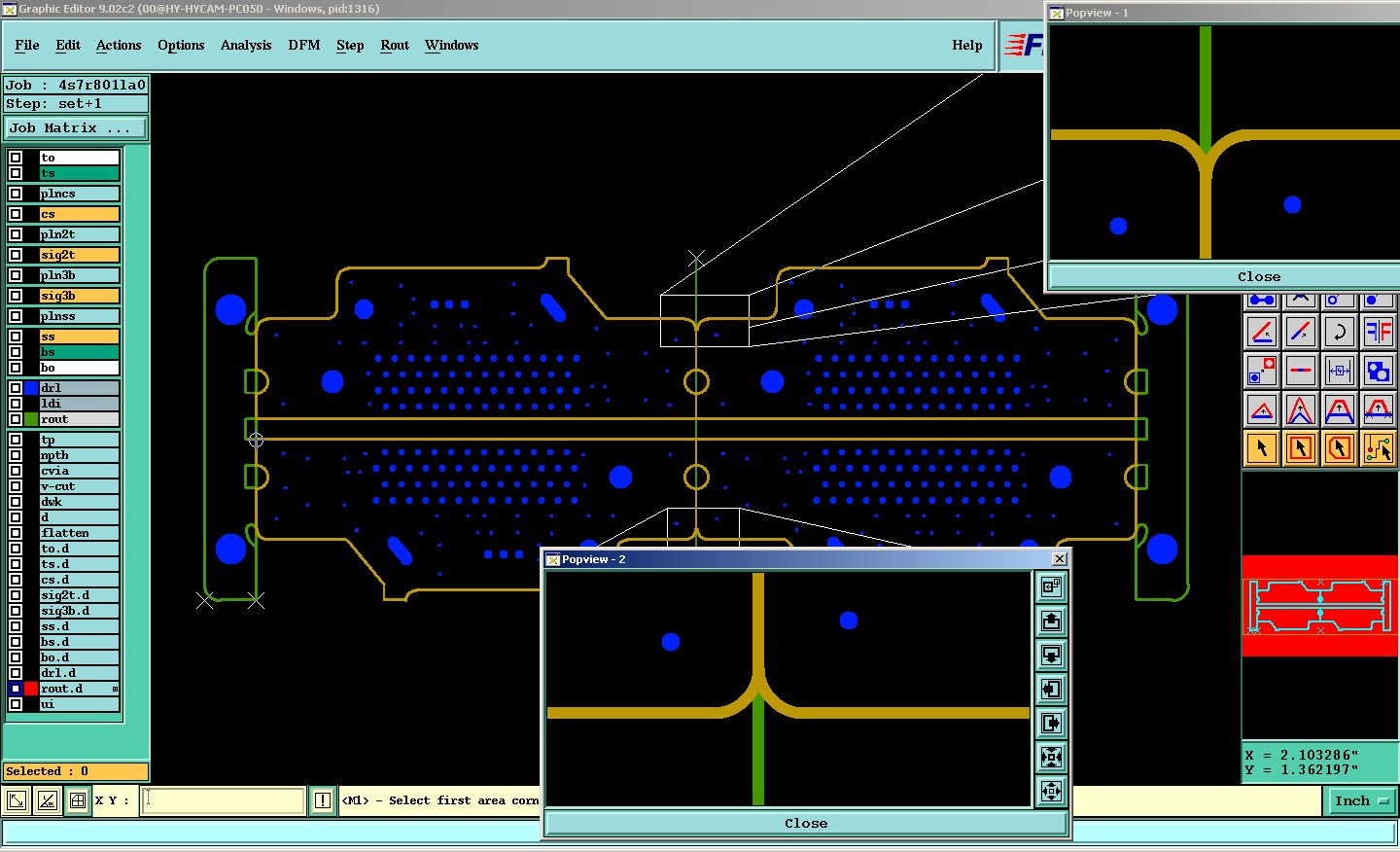Toggle the grid snap icon next to X Y
1400x852 pixels.
(78, 800)
